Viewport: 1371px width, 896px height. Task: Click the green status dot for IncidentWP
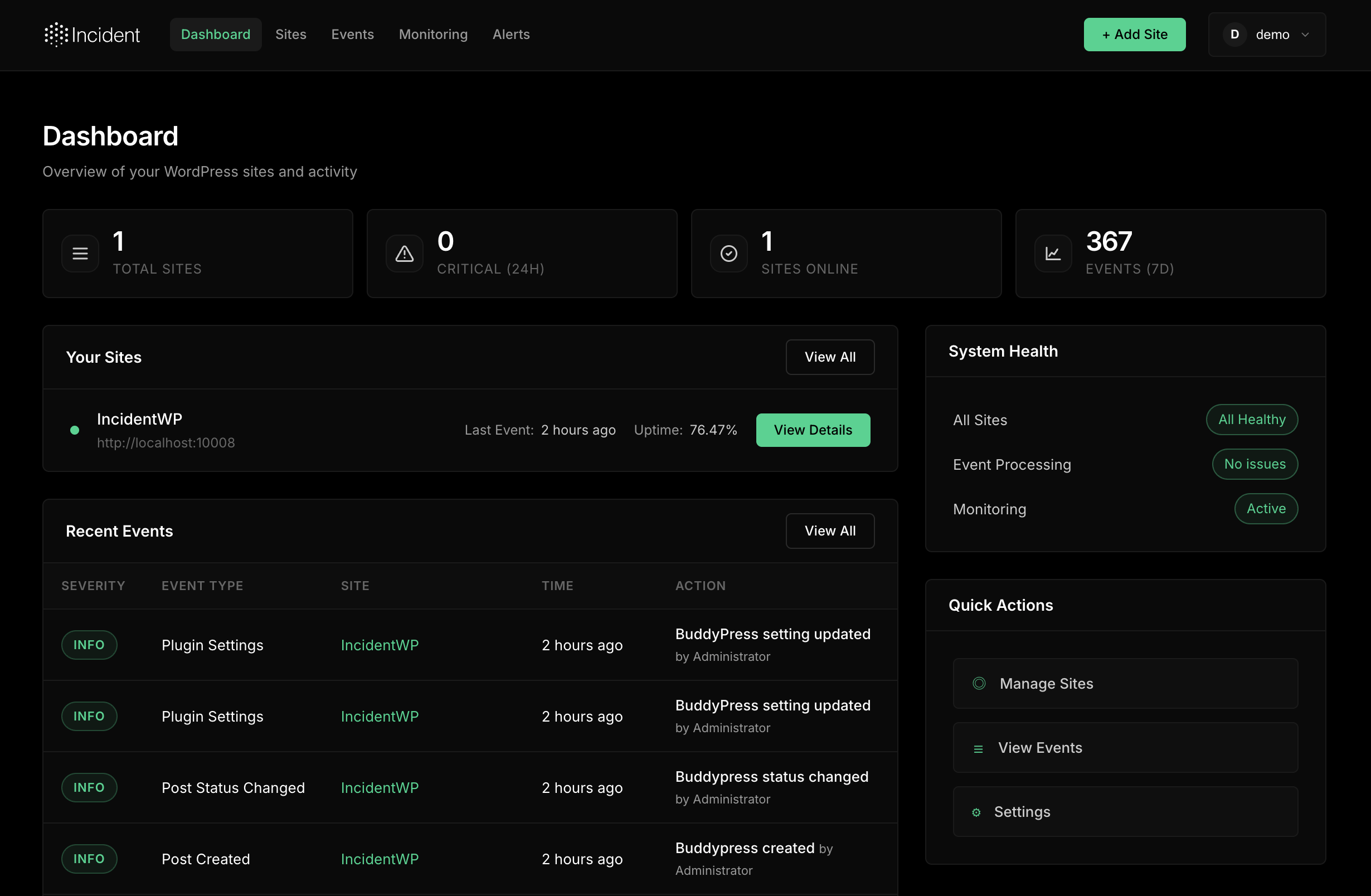point(74,430)
